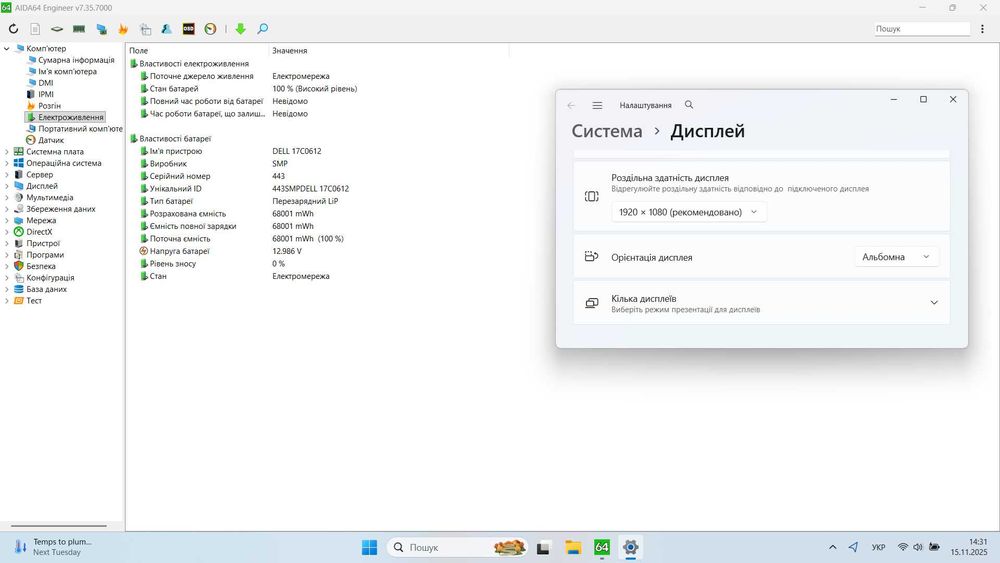Screen dimensions: 1000x563
Task: Open Settings hamburger navigation menu
Action: 597,105
